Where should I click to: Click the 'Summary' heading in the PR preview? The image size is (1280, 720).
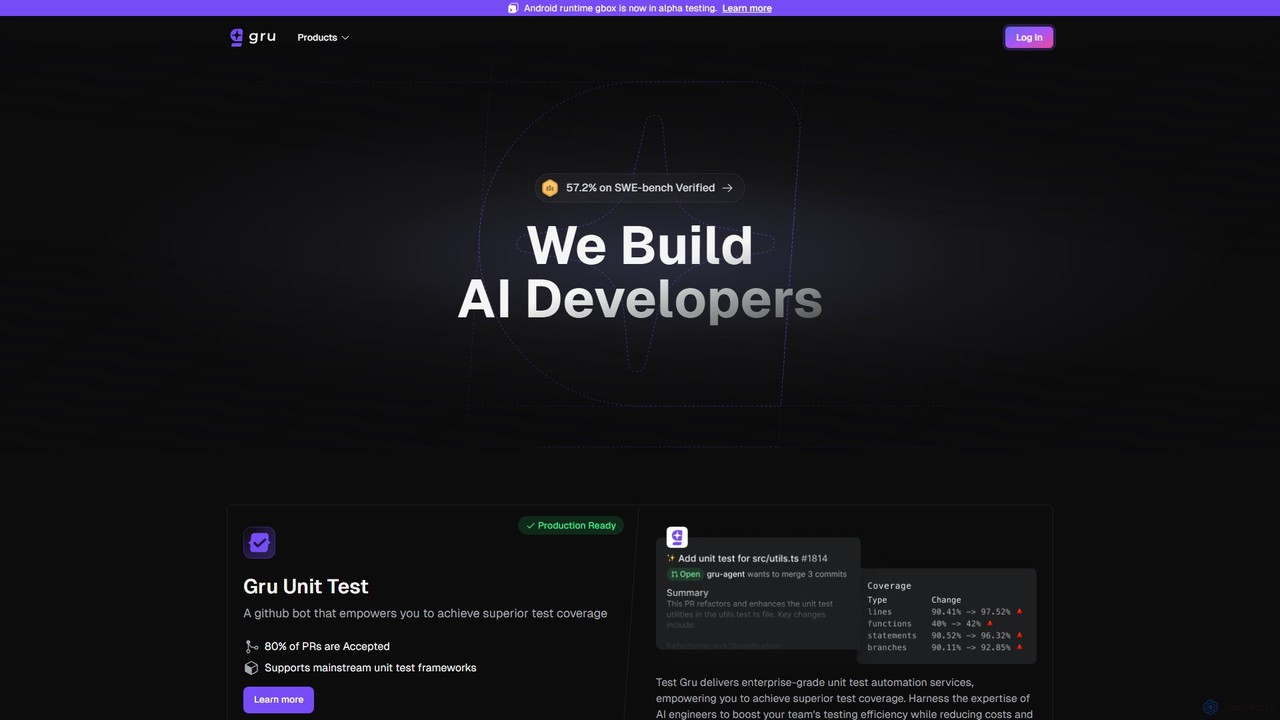click(x=687, y=593)
